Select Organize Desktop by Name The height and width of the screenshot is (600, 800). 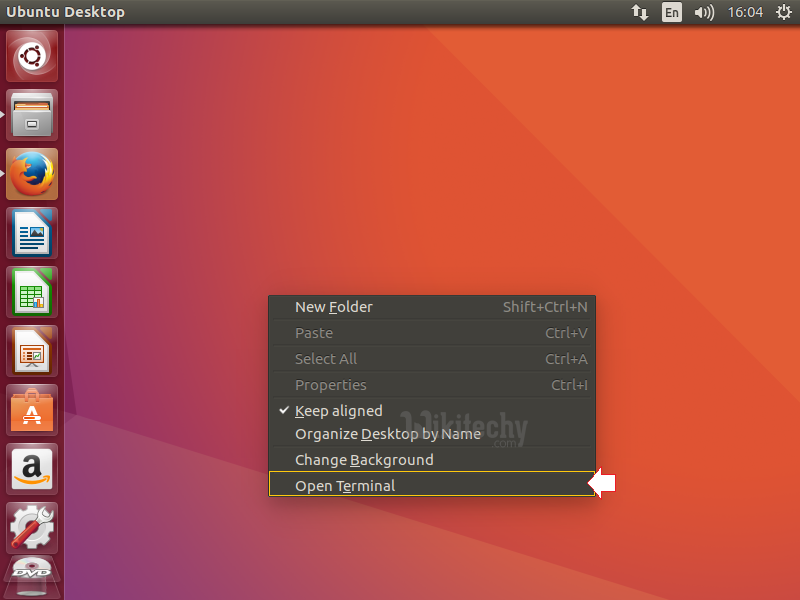pyautogui.click(x=388, y=434)
